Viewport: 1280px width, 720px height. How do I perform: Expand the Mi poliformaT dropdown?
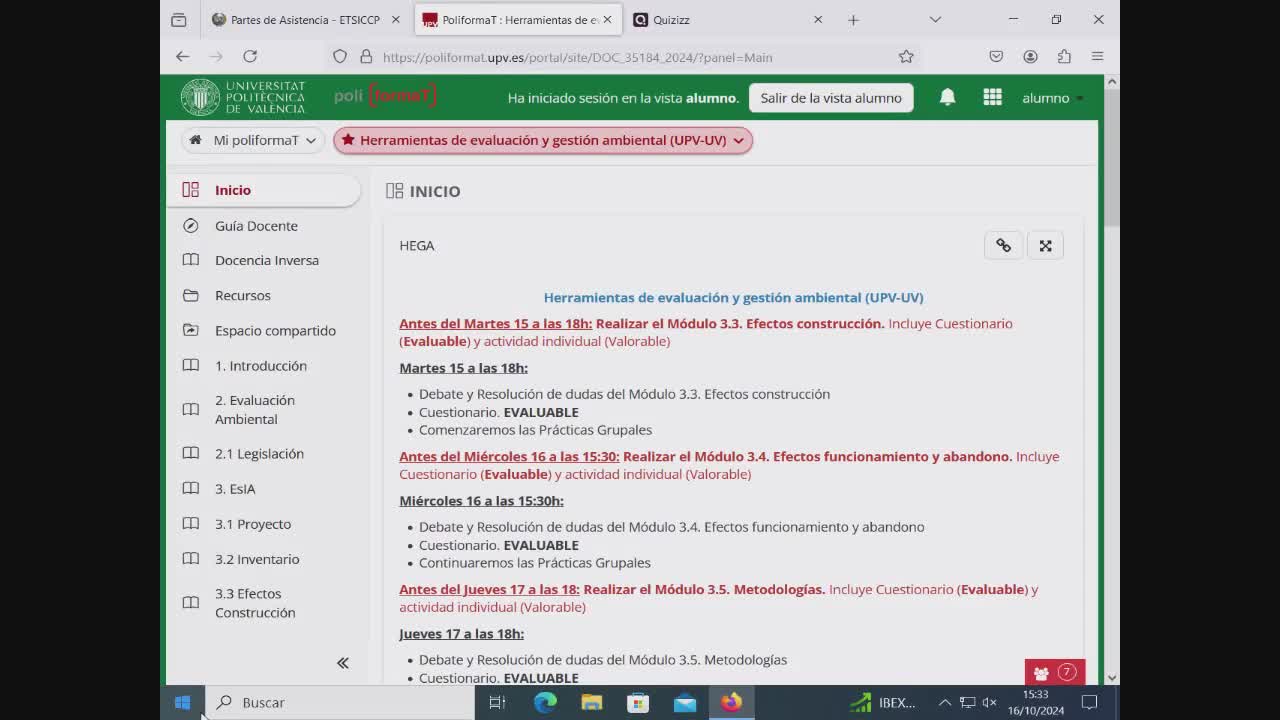pos(253,140)
